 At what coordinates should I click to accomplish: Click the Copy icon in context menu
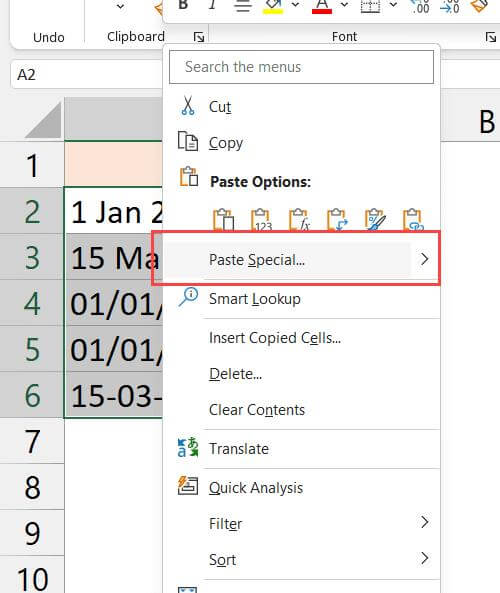[188, 141]
